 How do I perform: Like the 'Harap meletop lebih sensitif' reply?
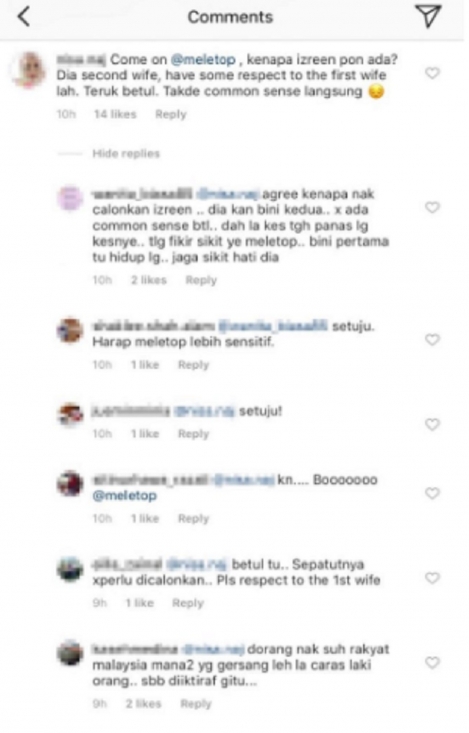(433, 339)
